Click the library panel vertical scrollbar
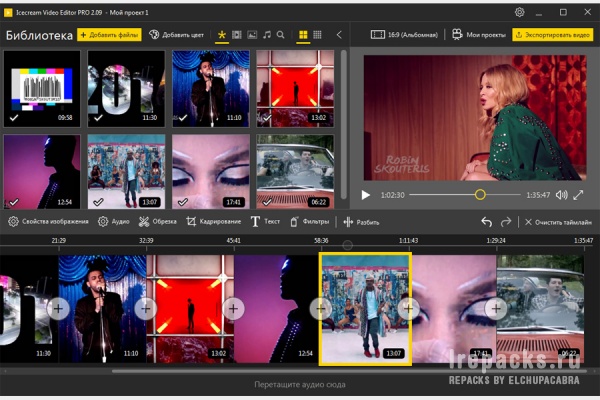 [344, 124]
